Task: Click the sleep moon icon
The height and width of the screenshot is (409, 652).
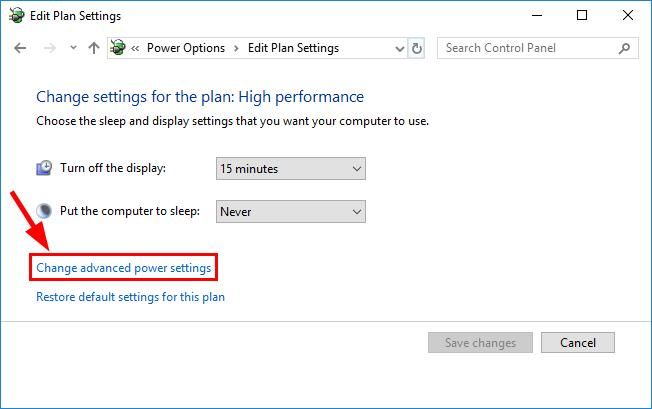Action: tap(44, 211)
